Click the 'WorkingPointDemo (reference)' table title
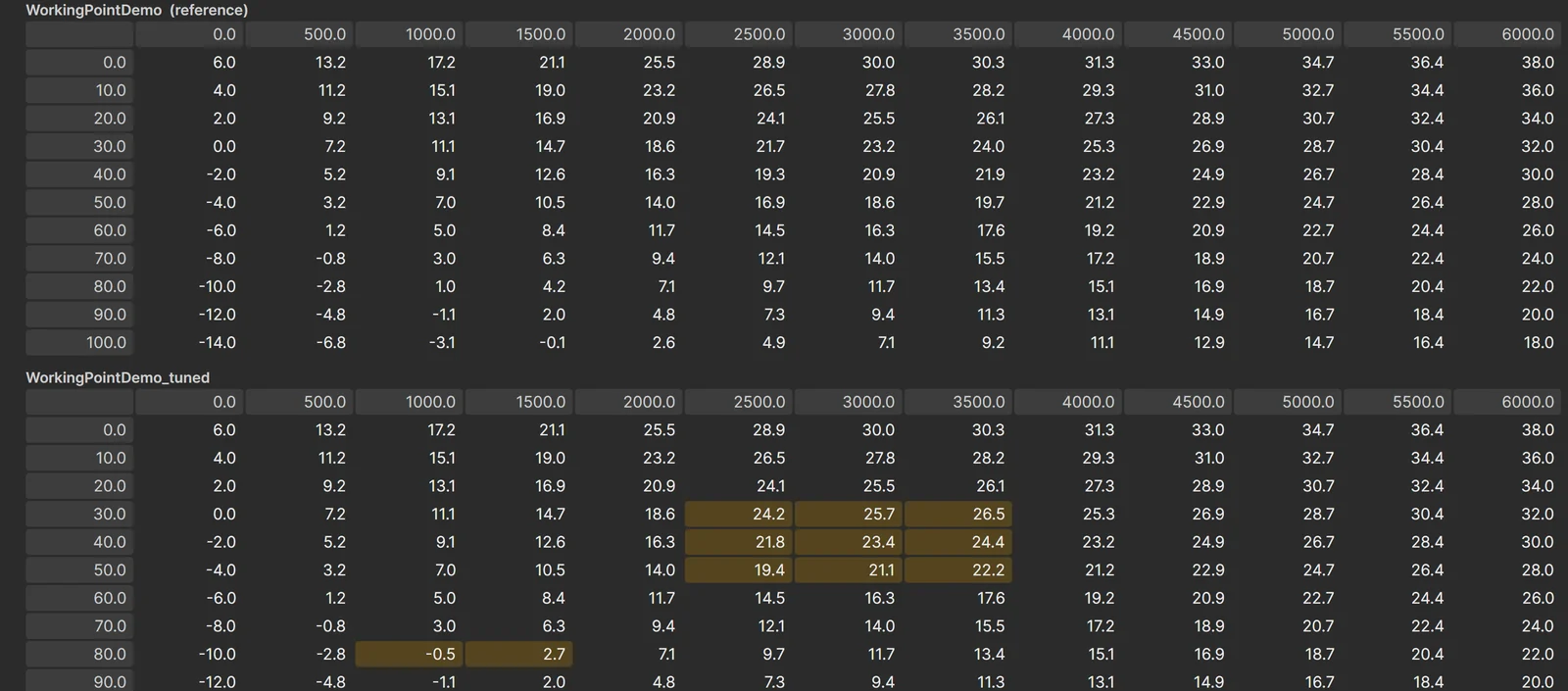 137,10
